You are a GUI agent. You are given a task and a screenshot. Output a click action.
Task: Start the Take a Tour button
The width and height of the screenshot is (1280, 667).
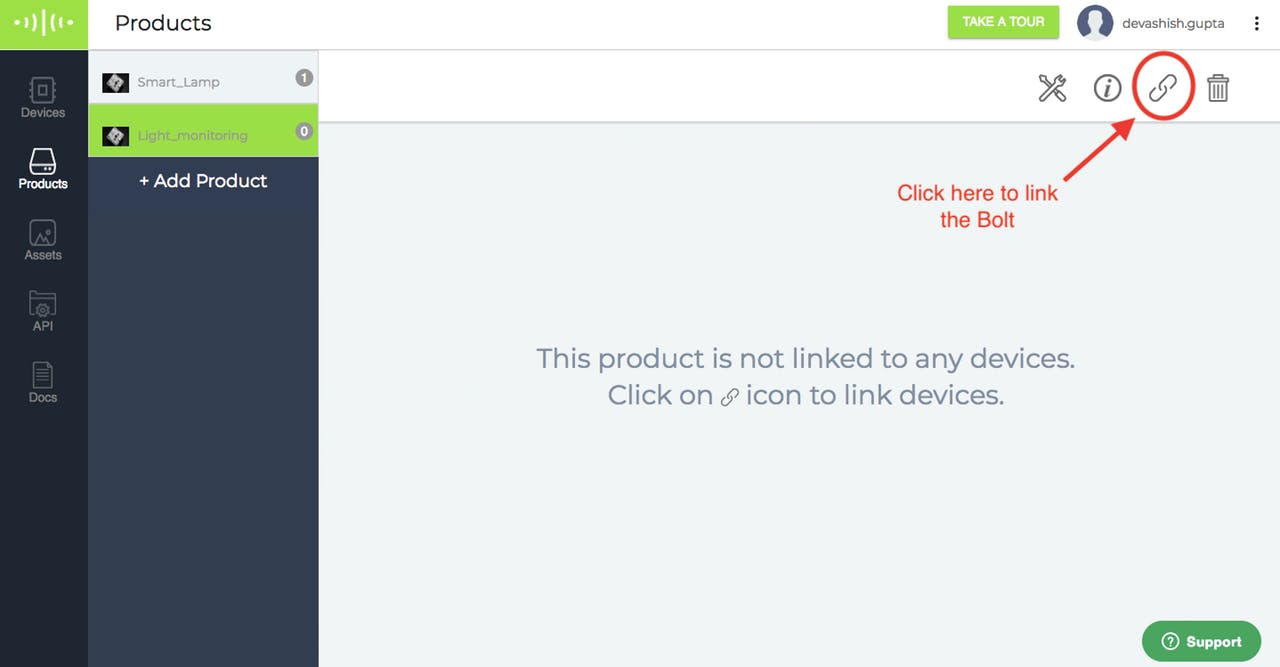click(1003, 22)
